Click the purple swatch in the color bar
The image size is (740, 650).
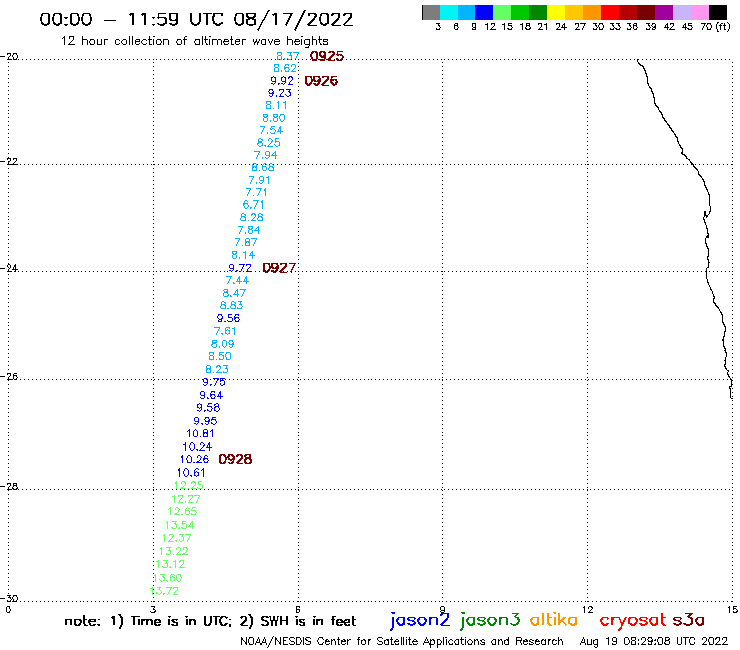click(x=664, y=12)
